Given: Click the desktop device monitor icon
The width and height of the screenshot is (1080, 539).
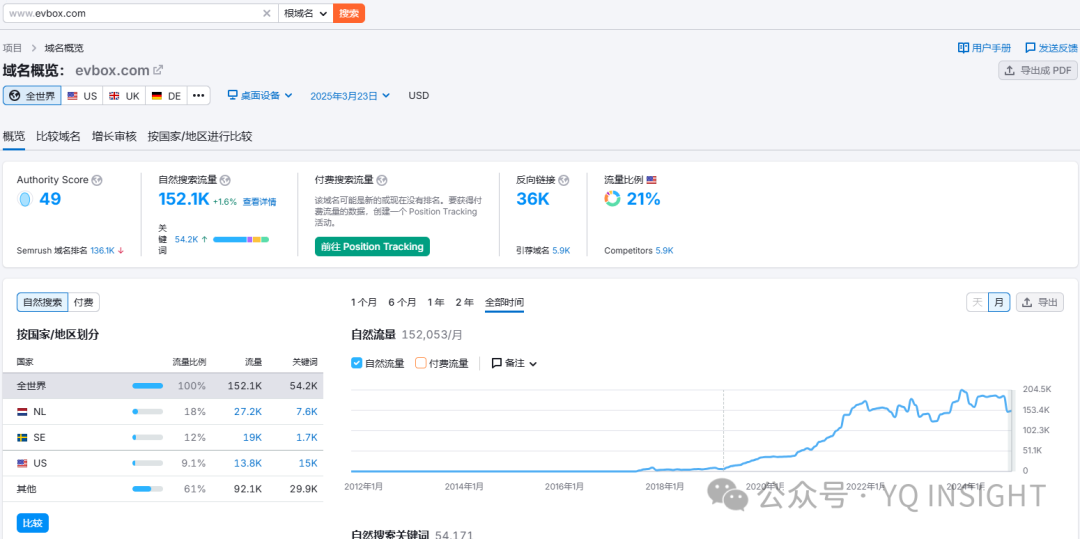Looking at the screenshot, I should (233, 95).
